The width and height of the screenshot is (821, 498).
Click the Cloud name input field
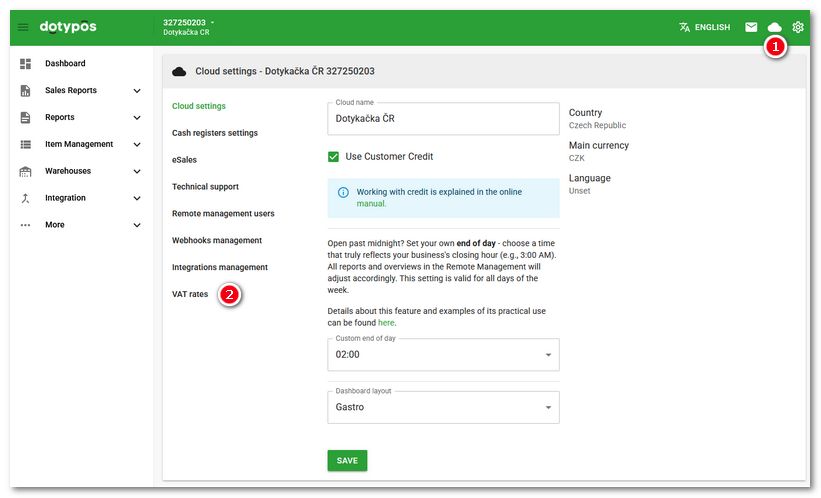tap(443, 119)
